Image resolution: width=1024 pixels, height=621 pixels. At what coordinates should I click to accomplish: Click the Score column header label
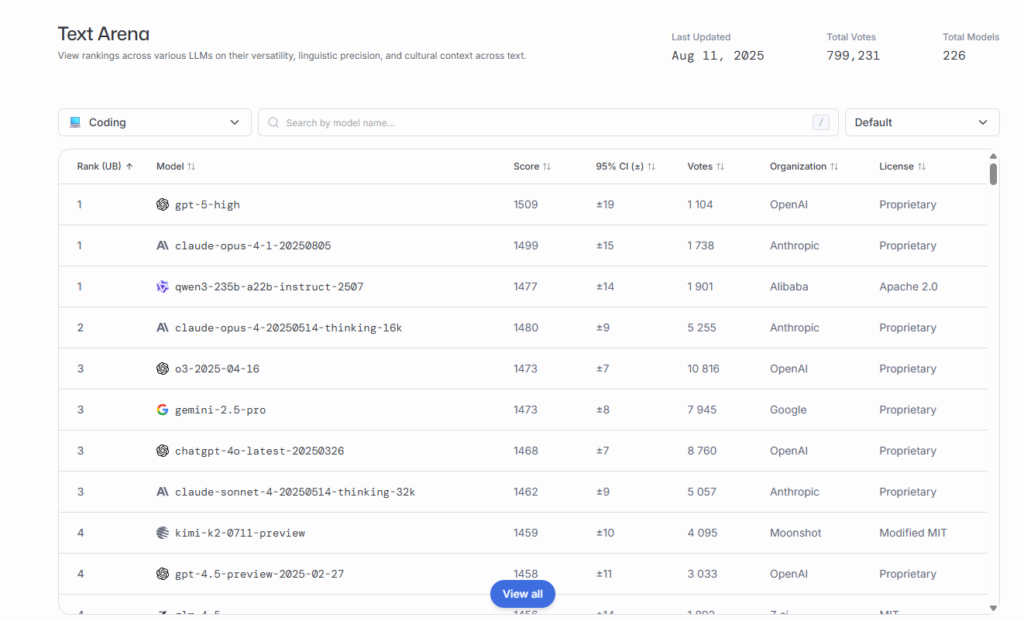coord(526,167)
